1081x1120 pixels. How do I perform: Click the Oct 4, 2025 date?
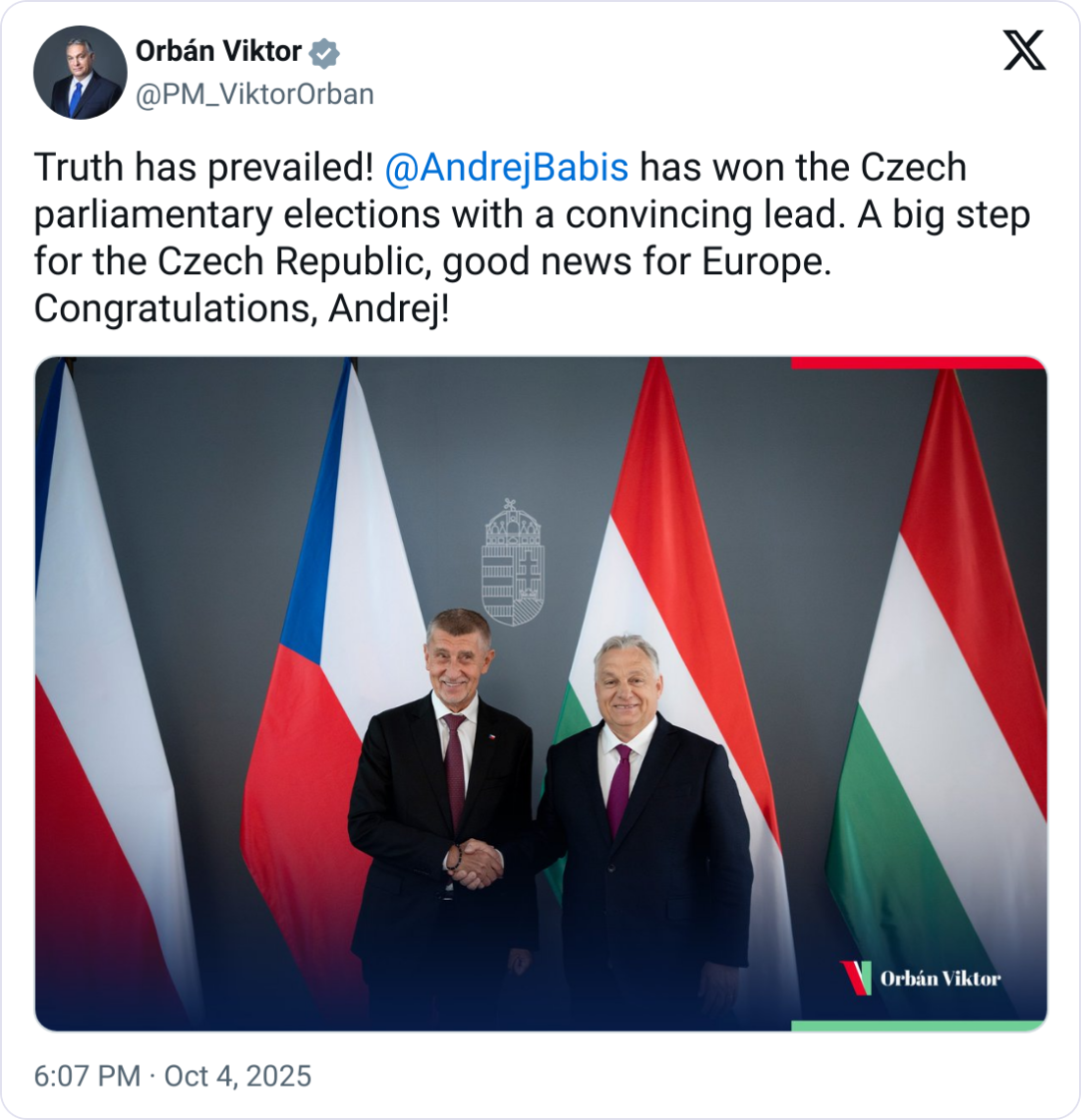(x=238, y=1076)
